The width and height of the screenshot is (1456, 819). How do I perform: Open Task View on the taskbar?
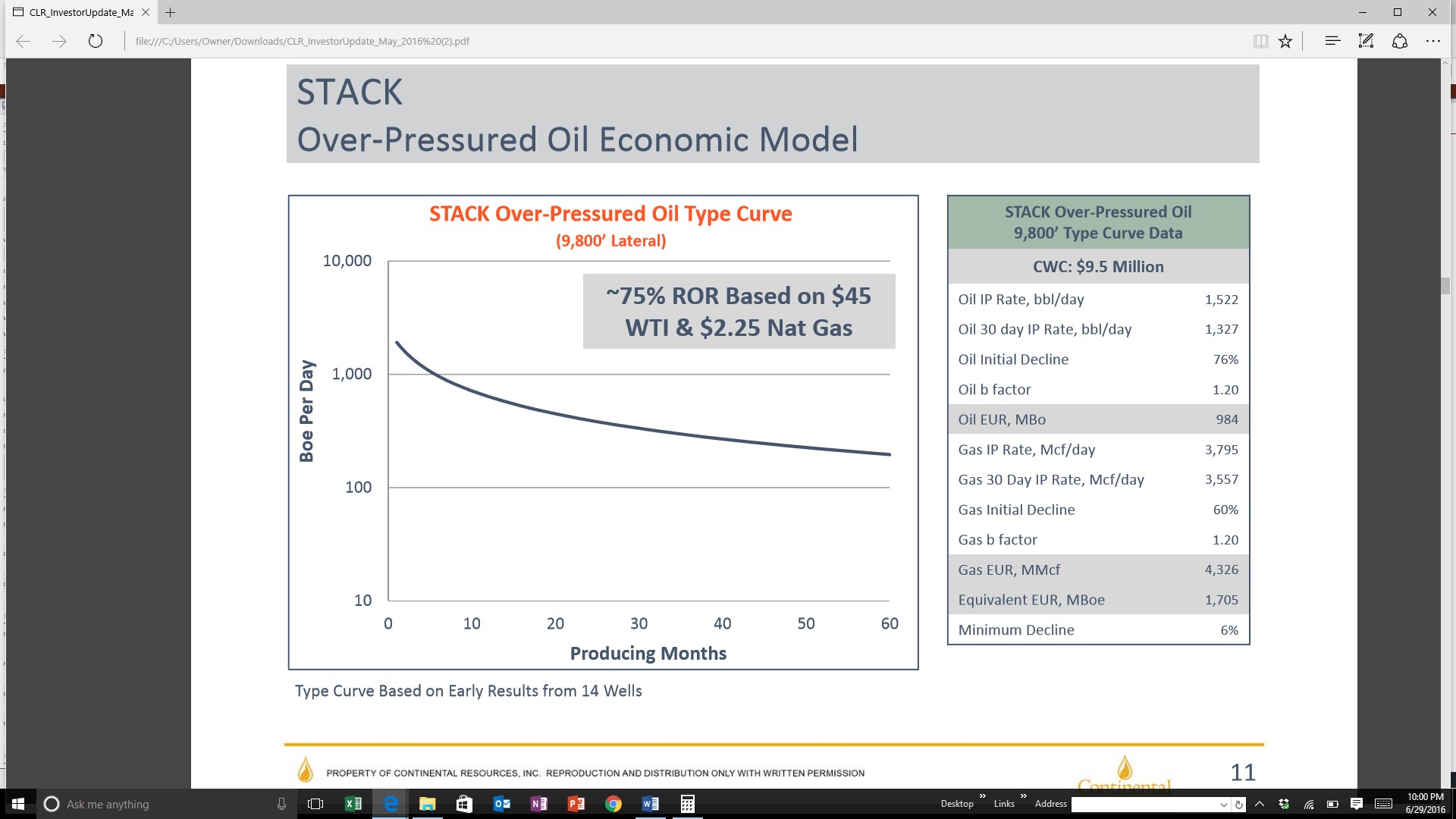click(315, 804)
